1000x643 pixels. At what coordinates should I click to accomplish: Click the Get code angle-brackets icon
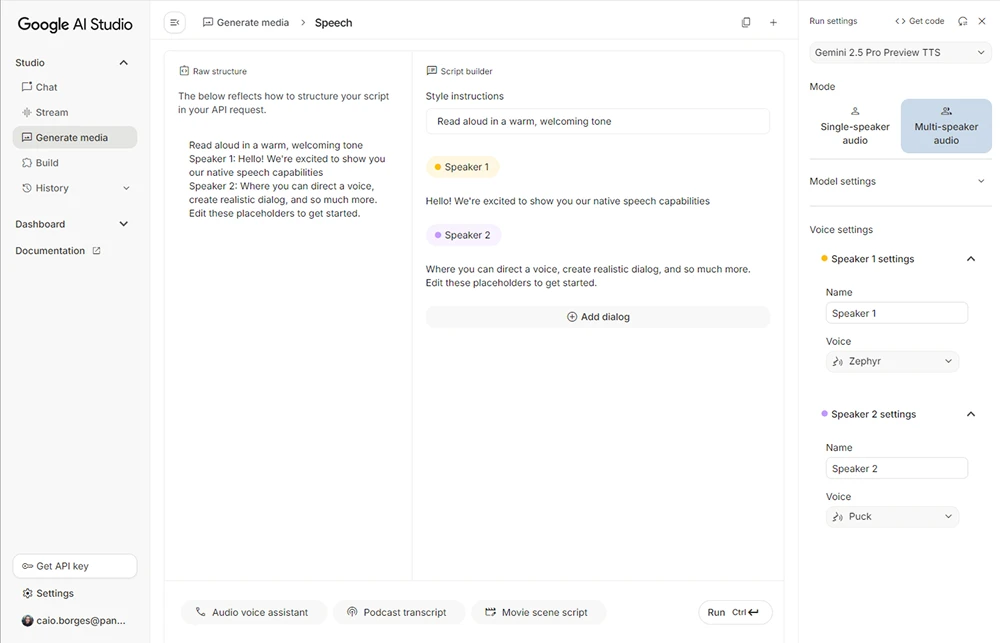pos(900,21)
